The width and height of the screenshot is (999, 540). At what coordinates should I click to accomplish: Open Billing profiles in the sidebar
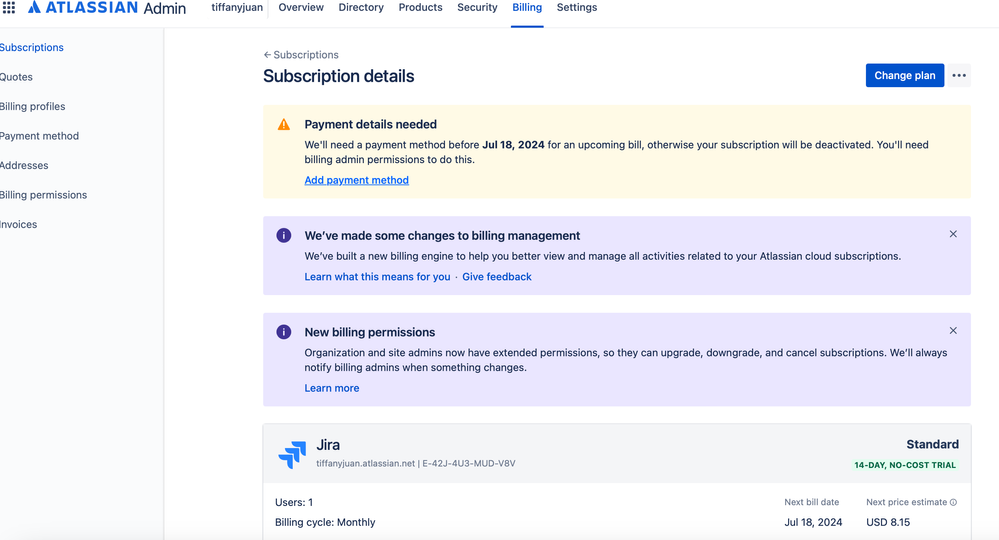point(32,106)
